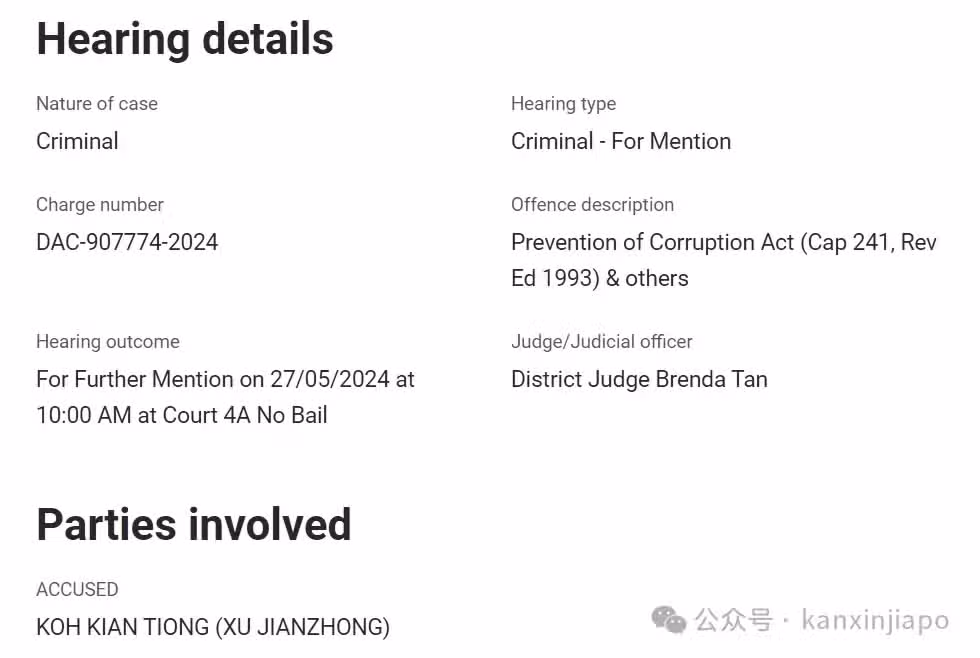Click the Parties involved heading

194,524
